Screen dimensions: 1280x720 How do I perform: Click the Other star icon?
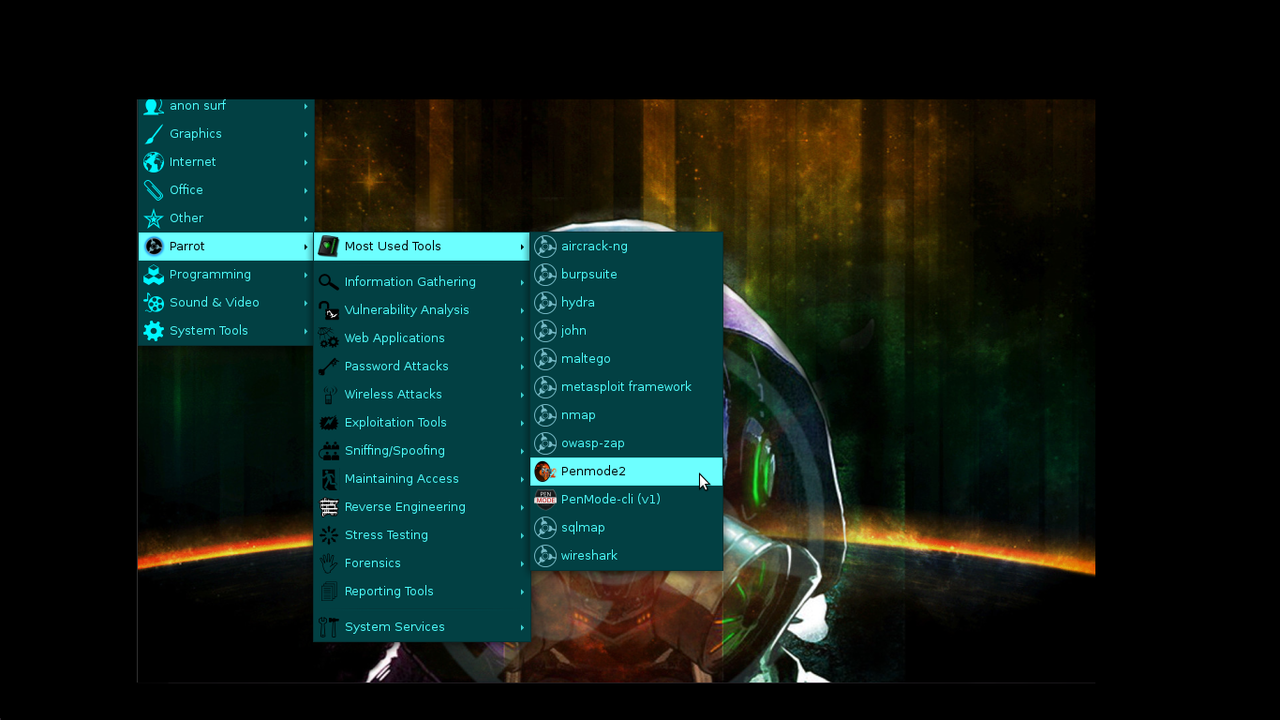point(153,218)
